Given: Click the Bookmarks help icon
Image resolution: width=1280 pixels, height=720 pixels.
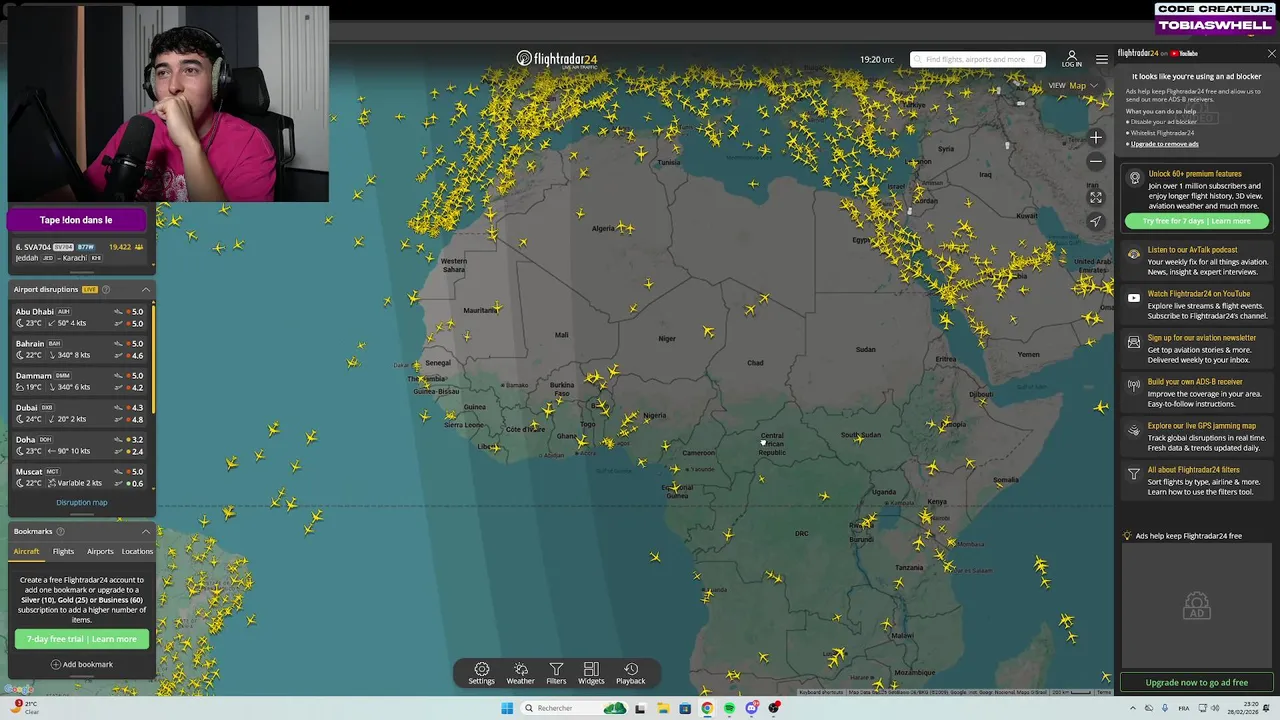Looking at the screenshot, I should pyautogui.click(x=60, y=532).
